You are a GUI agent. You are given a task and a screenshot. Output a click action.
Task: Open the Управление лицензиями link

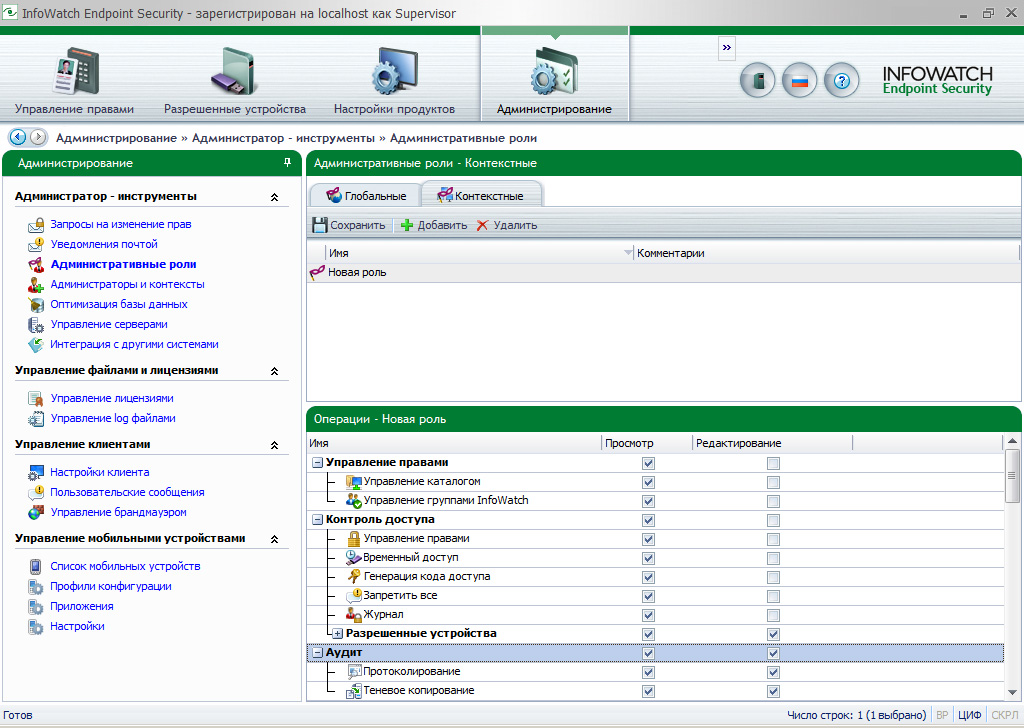coord(112,398)
